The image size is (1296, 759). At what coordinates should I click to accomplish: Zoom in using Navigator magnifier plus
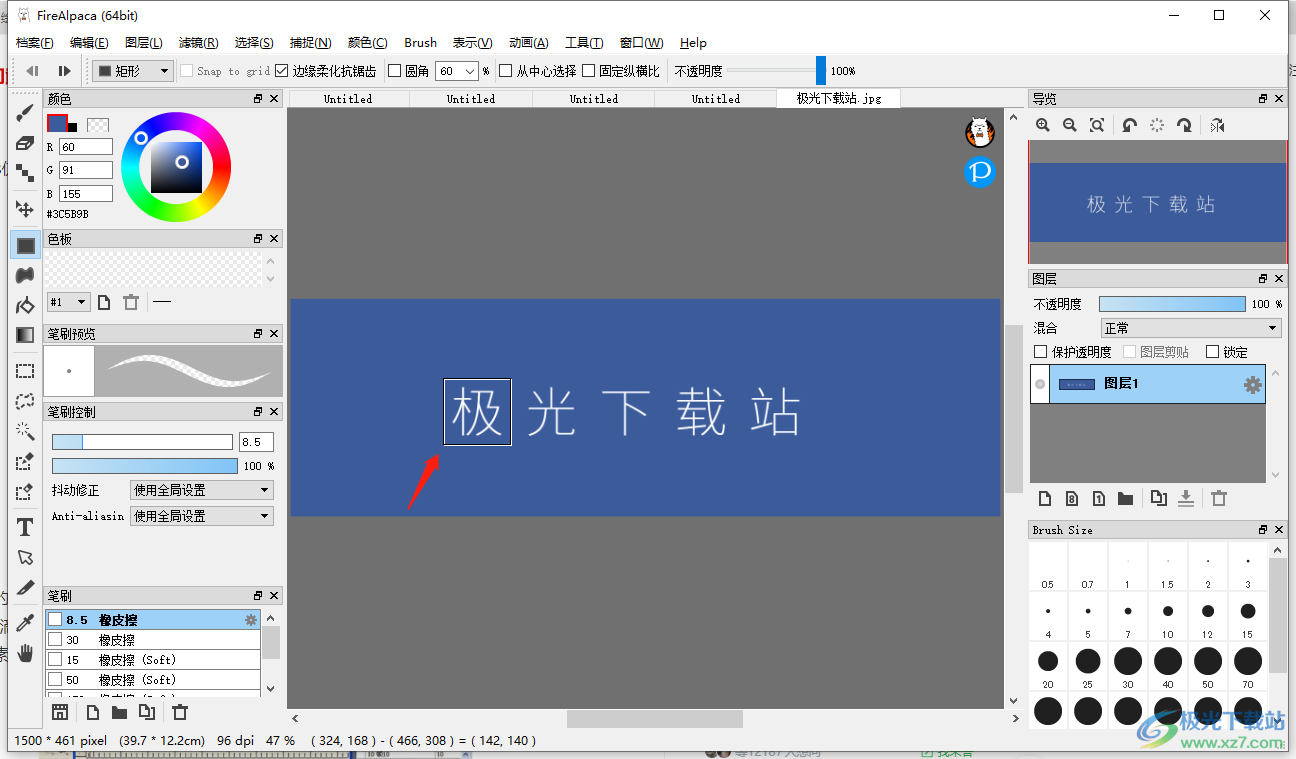coord(1043,125)
